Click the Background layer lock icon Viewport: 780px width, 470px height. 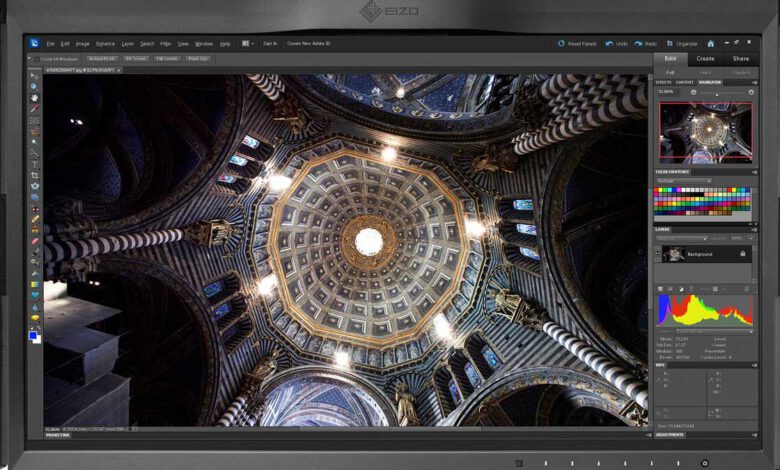coord(742,254)
